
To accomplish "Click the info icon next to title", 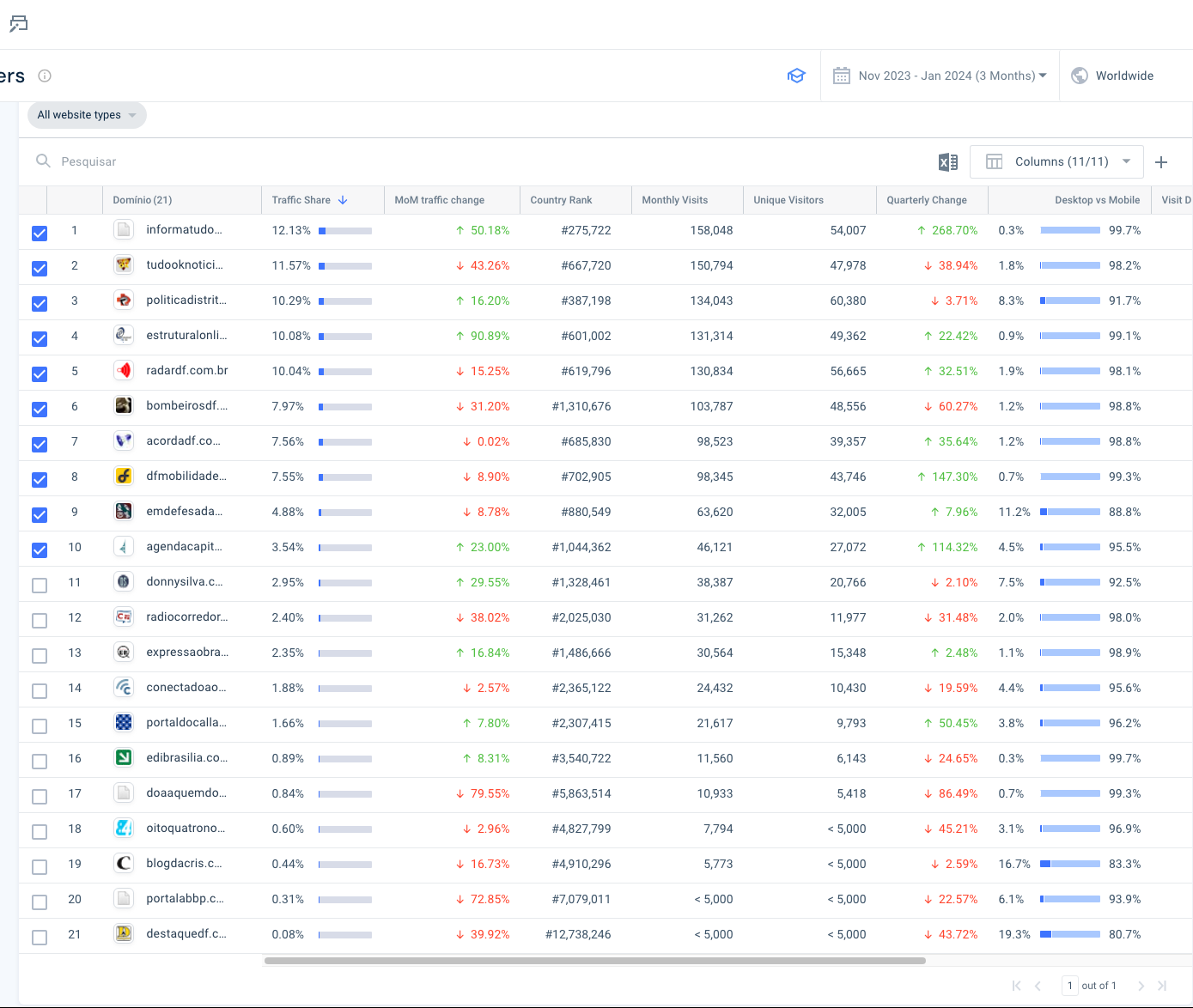I will pyautogui.click(x=45, y=76).
